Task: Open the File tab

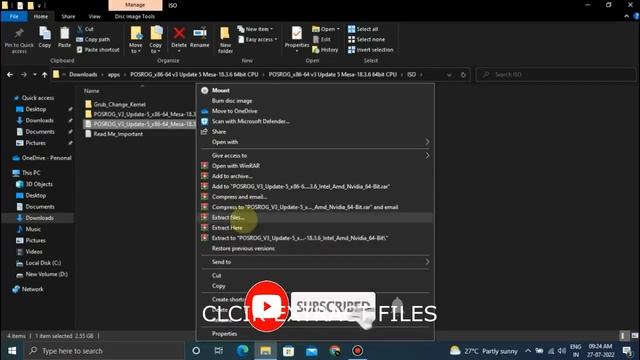Action: click(14, 16)
